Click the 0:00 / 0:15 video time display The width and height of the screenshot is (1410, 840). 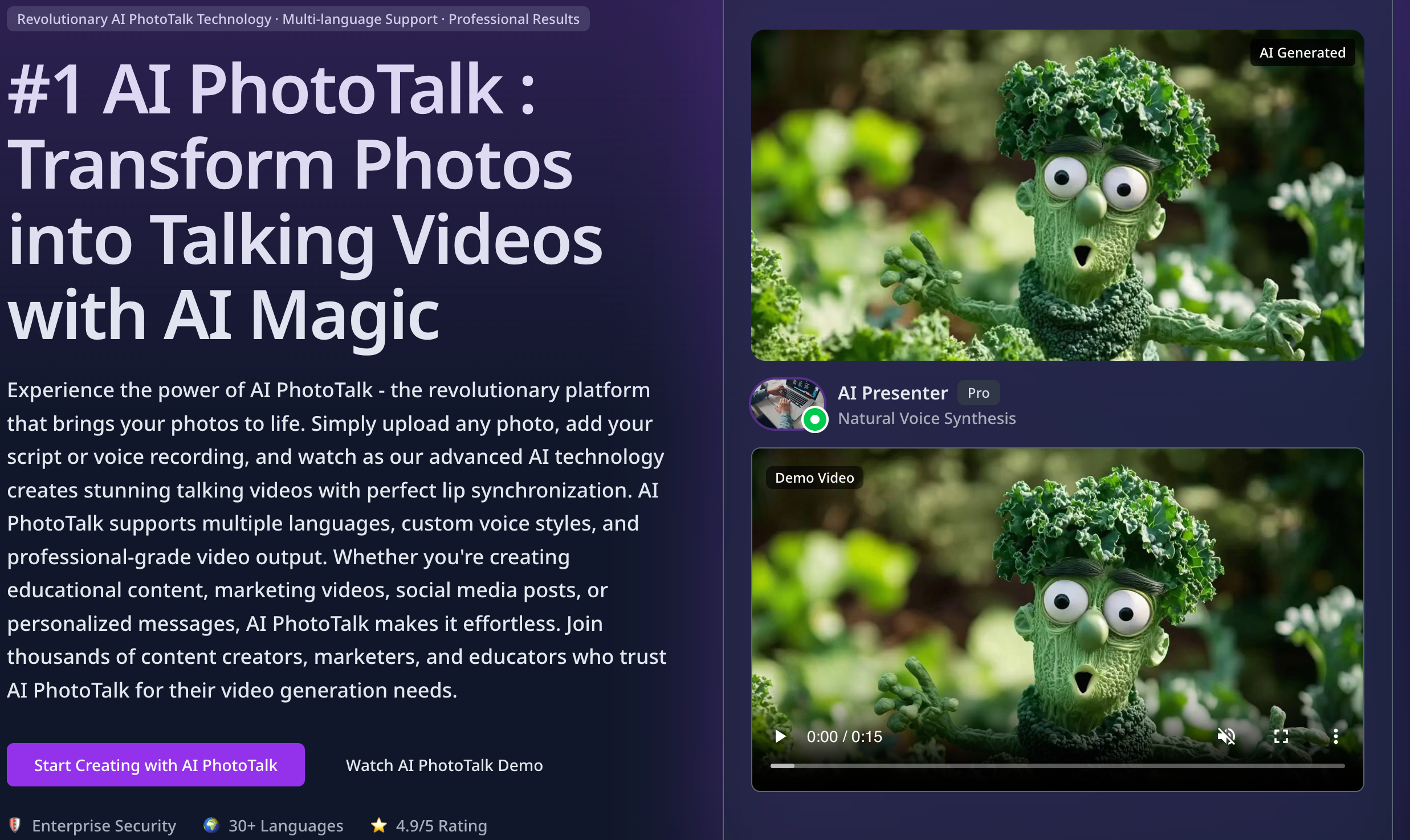click(844, 736)
